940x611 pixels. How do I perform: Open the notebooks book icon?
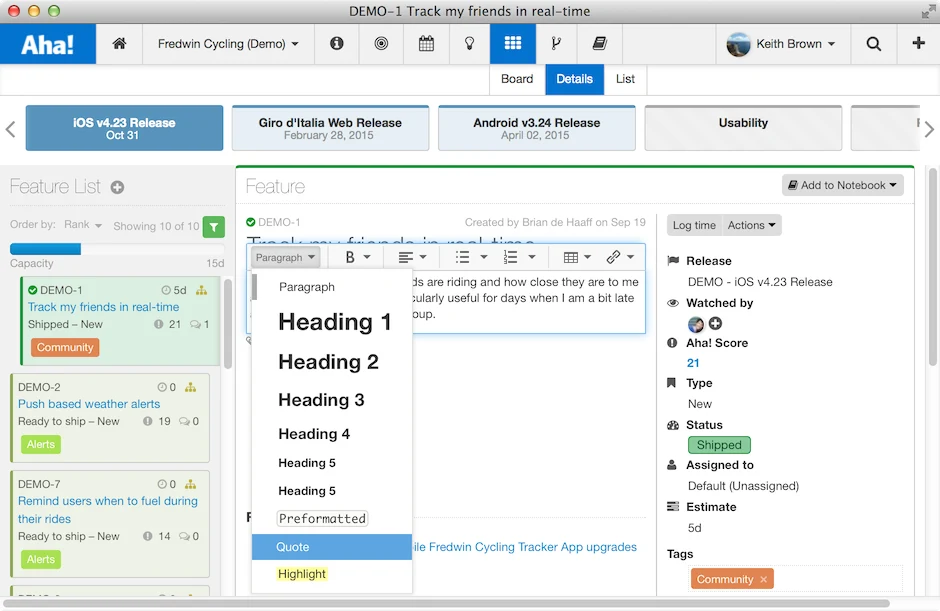[x=599, y=44]
